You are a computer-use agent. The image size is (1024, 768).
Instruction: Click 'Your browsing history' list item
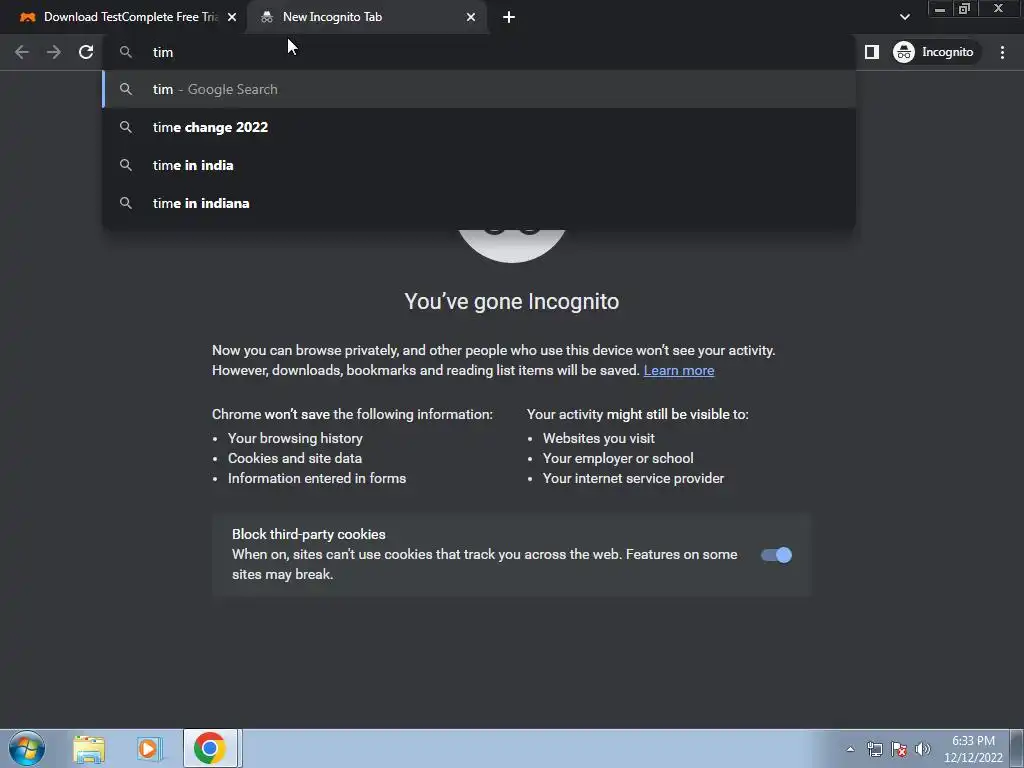coord(295,438)
